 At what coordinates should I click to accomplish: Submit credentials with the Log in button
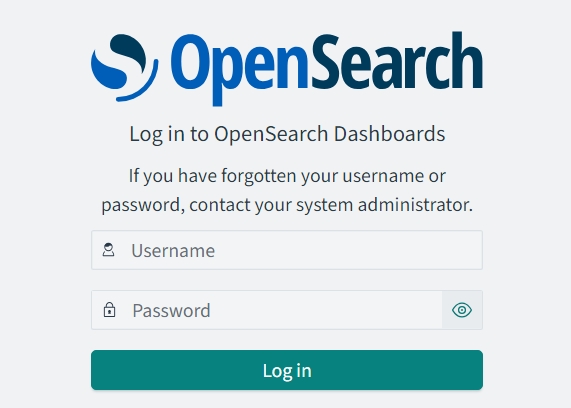coord(287,370)
